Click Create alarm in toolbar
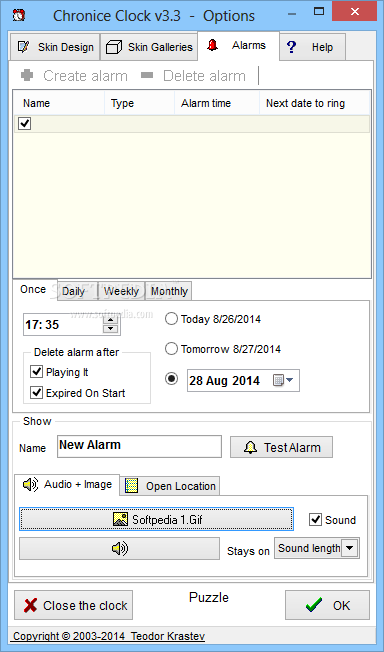This screenshot has width=384, height=652. click(x=74, y=76)
